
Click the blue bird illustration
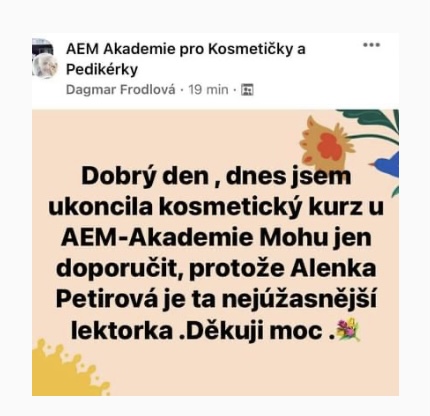point(385,165)
